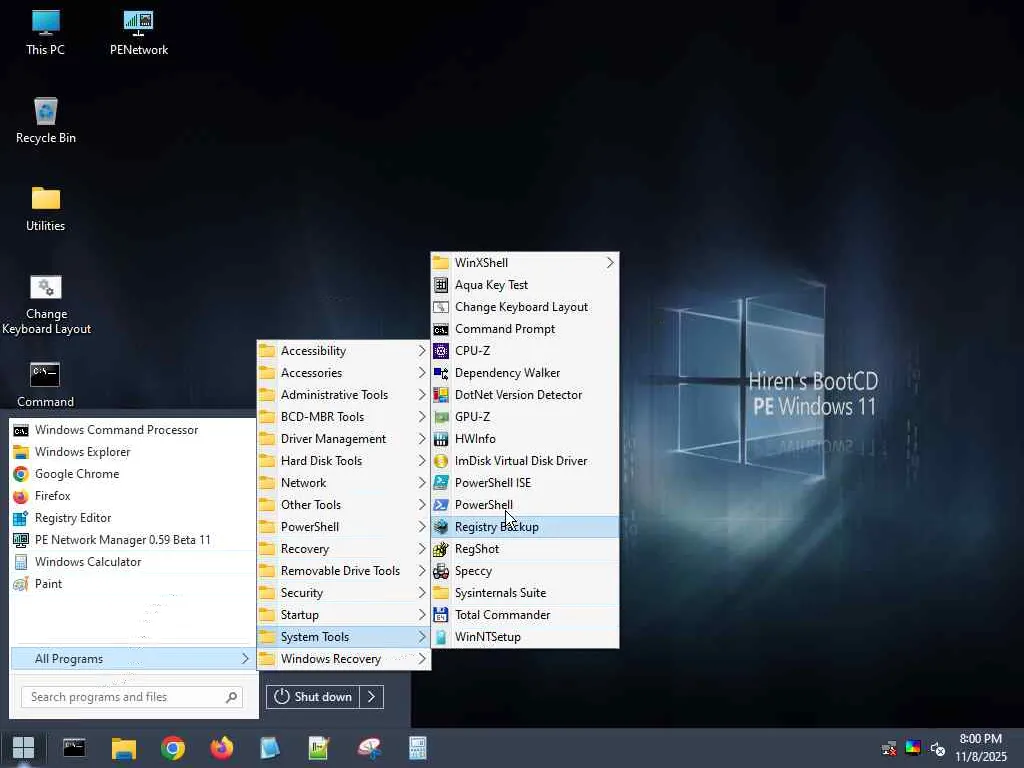The image size is (1024, 768).
Task: Click CPU-Z in System Tools menu
Action: tap(524, 351)
